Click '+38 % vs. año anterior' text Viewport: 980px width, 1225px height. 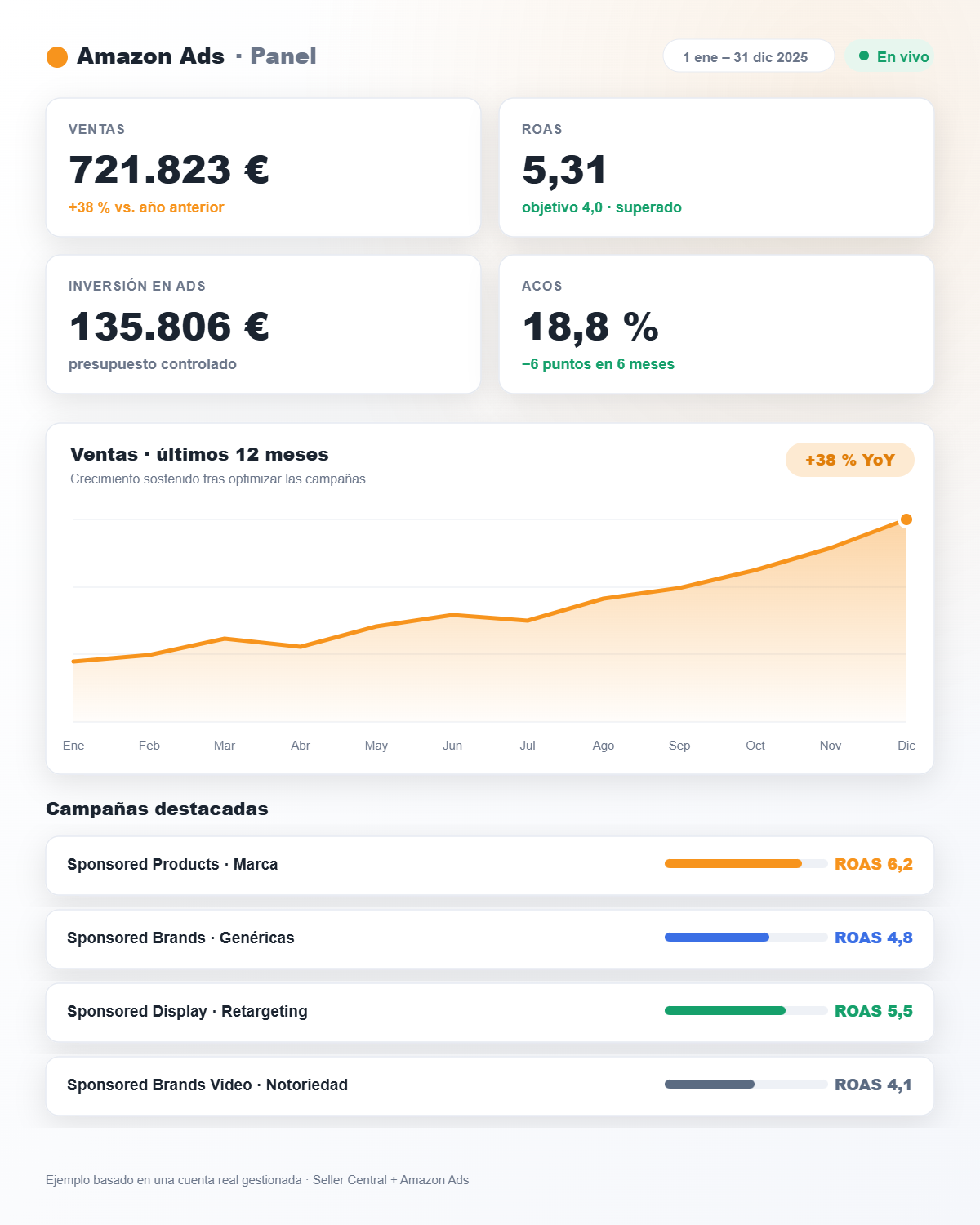pos(146,207)
